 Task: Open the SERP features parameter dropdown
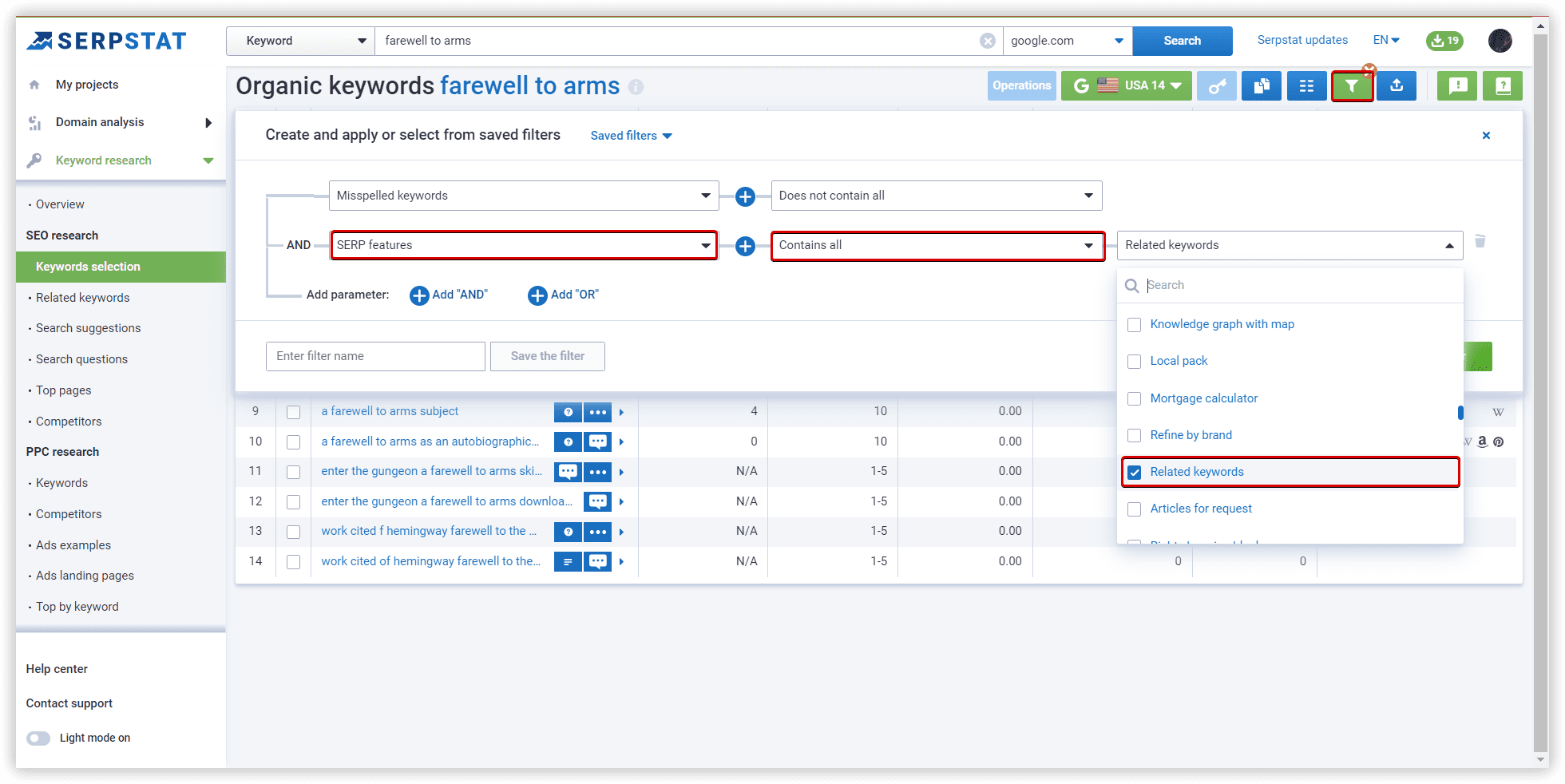click(524, 245)
